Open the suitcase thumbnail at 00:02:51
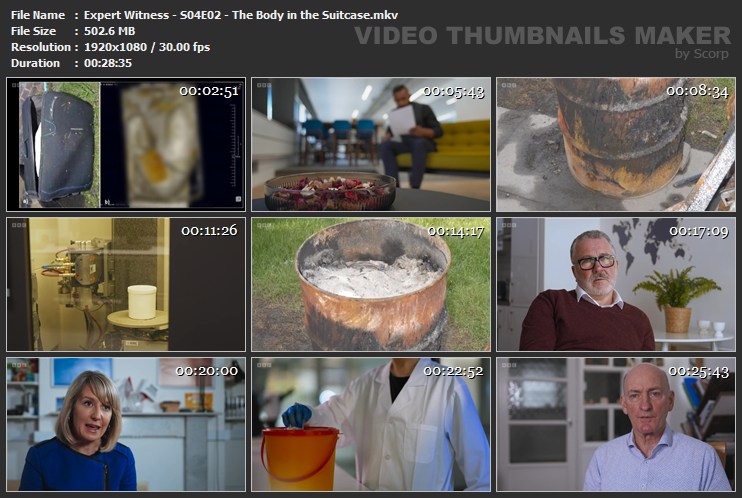742x498 pixels. (x=126, y=144)
